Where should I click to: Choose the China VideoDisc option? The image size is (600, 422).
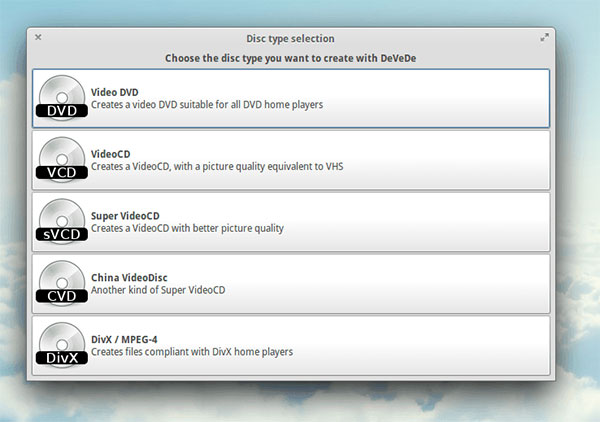point(291,284)
